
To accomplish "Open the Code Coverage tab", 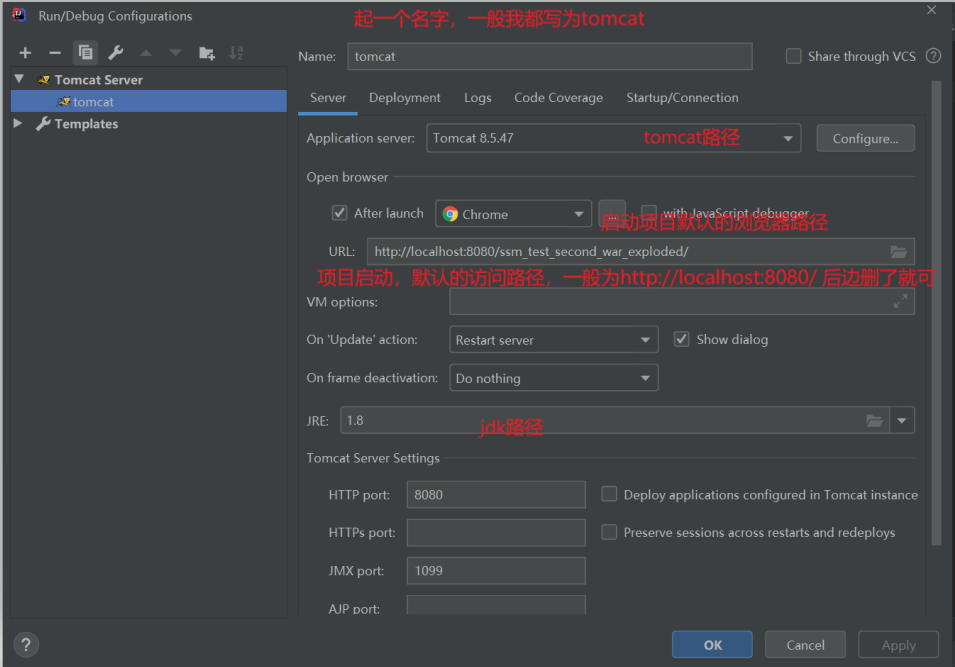I will 558,98.
